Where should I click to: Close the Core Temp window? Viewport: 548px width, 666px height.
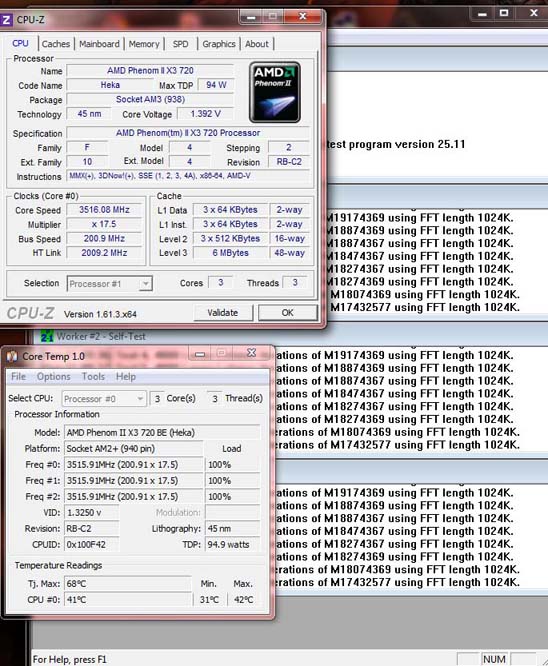[251, 353]
